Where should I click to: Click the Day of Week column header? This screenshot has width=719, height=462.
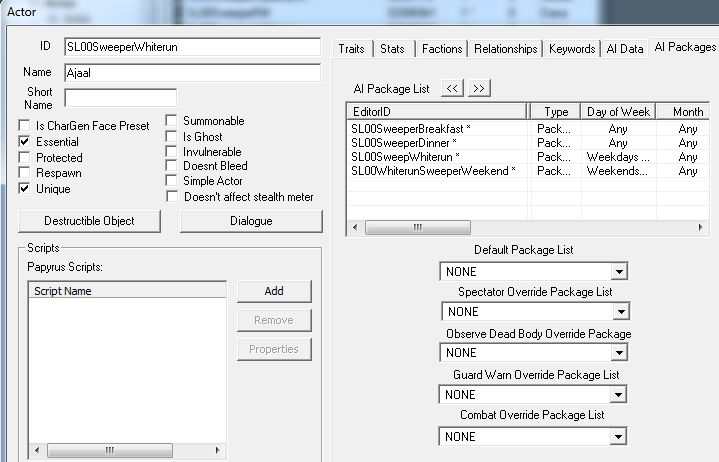618,112
